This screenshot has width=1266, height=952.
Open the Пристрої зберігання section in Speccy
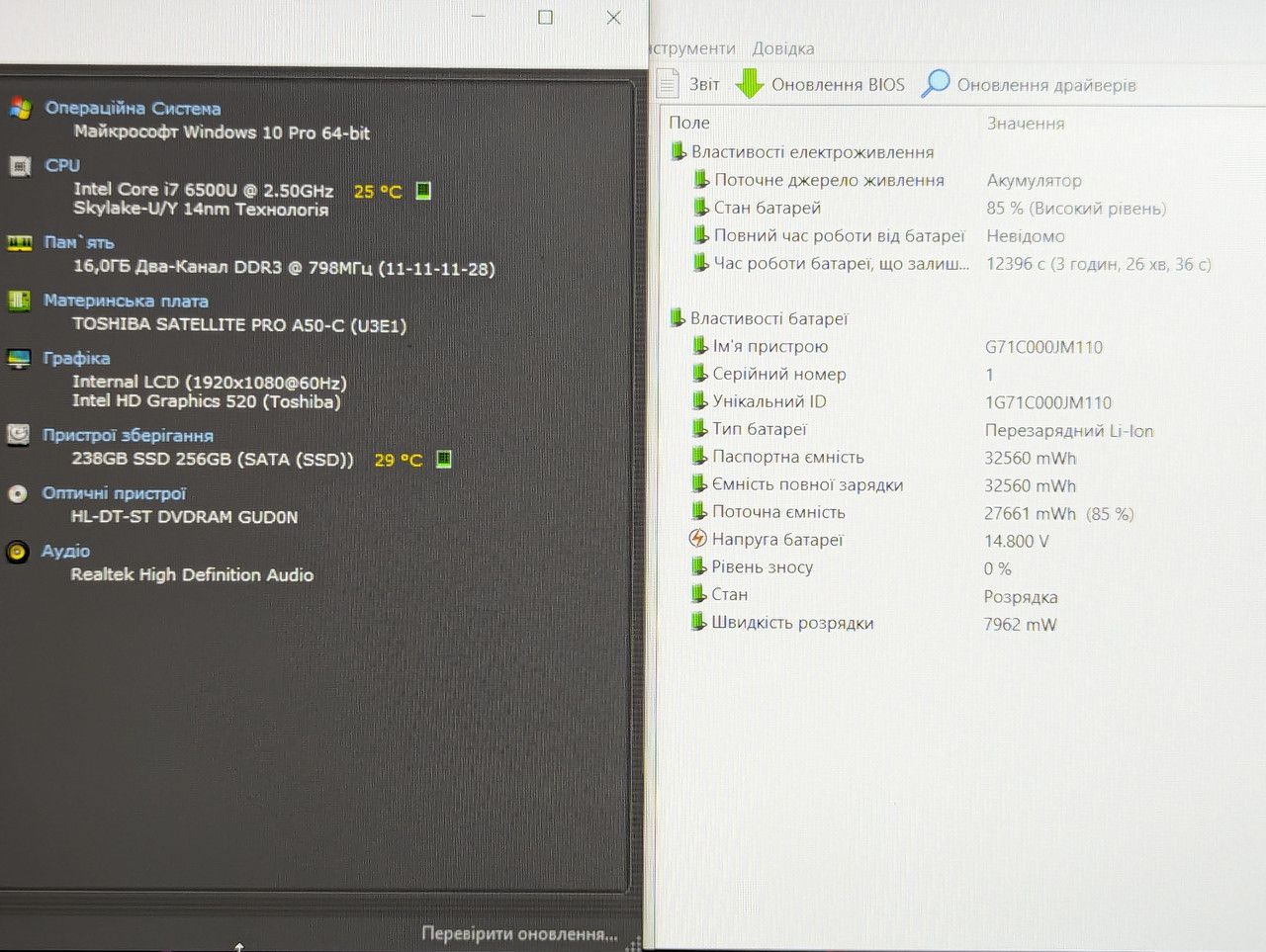(128, 435)
